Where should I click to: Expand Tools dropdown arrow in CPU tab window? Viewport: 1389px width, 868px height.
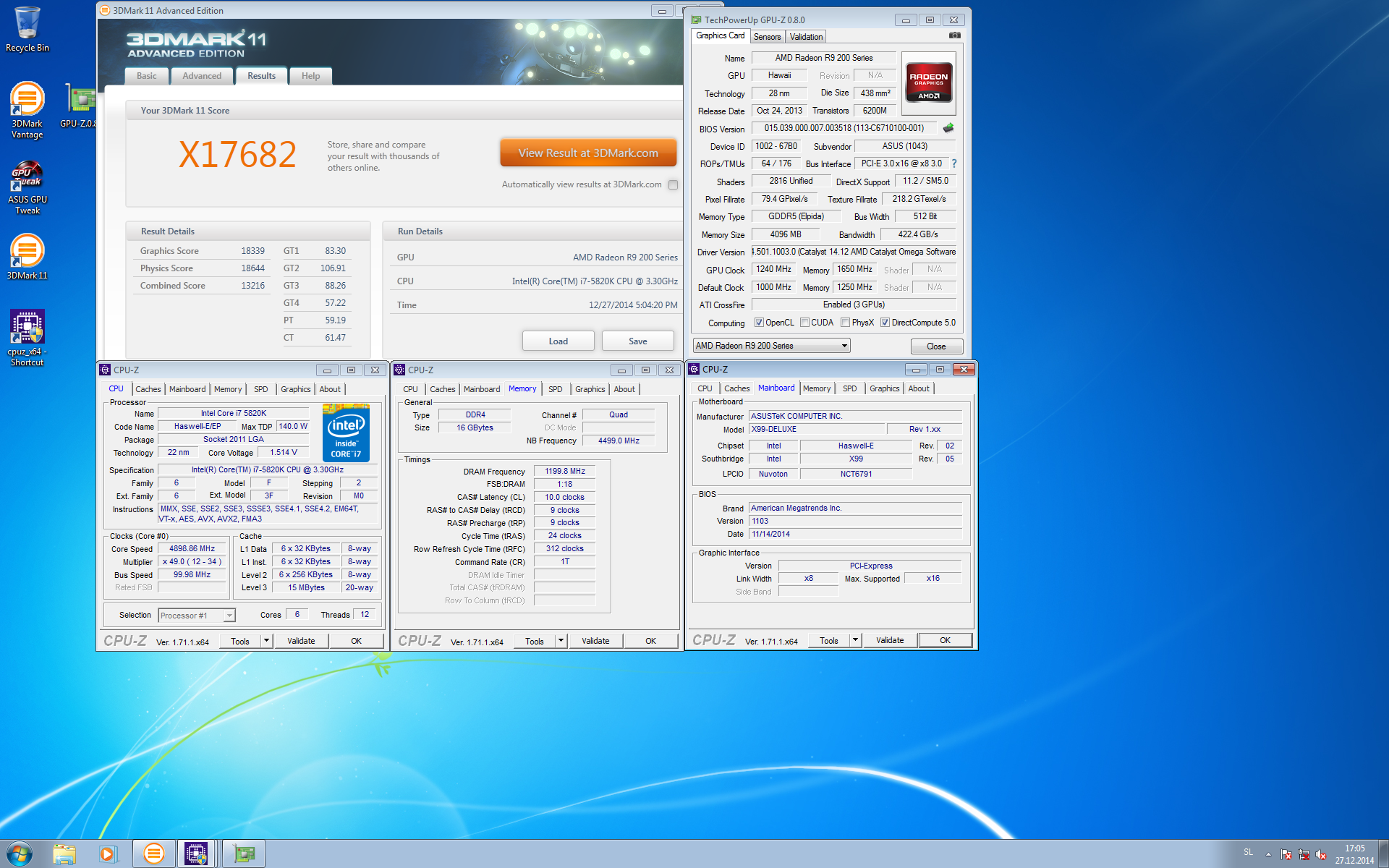click(266, 641)
